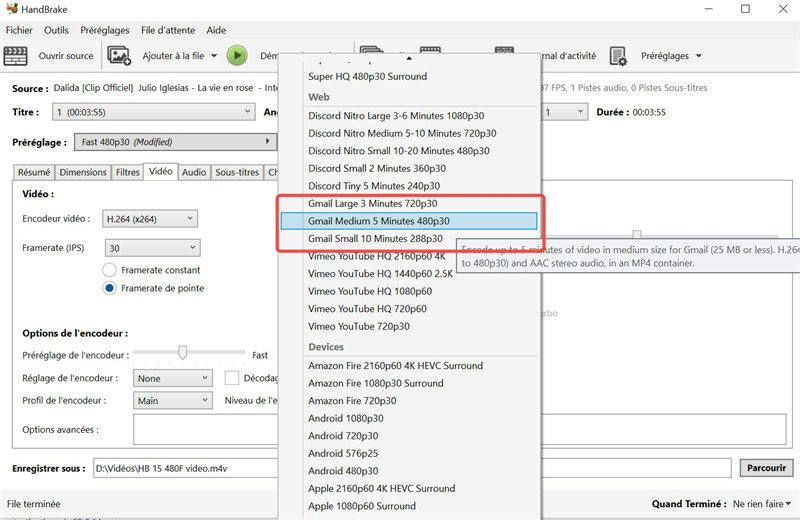
Task: Open the Préréglages toolbar document-gear icon
Action: (x=618, y=56)
